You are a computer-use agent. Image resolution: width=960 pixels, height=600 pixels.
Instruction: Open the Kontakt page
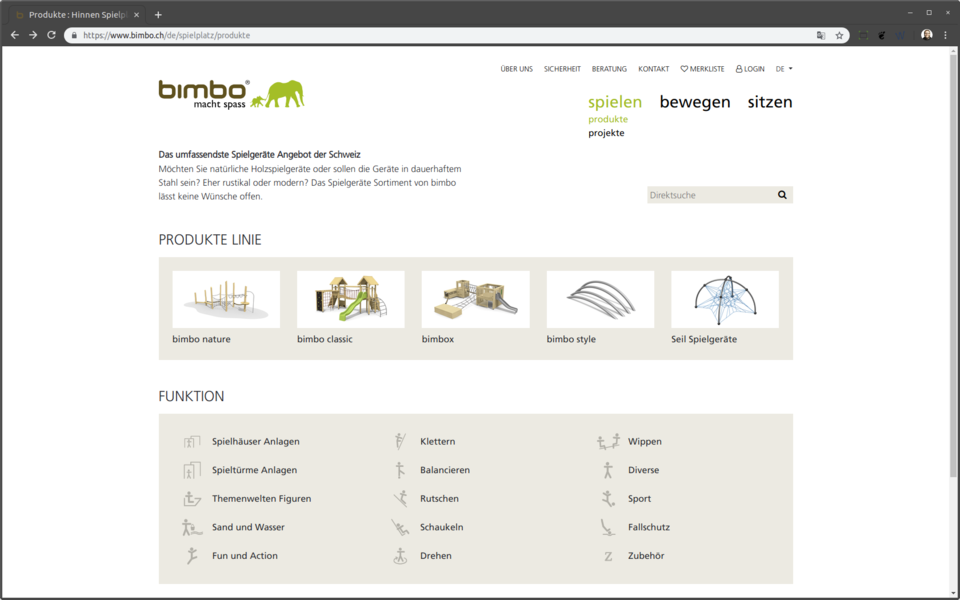[x=653, y=69]
